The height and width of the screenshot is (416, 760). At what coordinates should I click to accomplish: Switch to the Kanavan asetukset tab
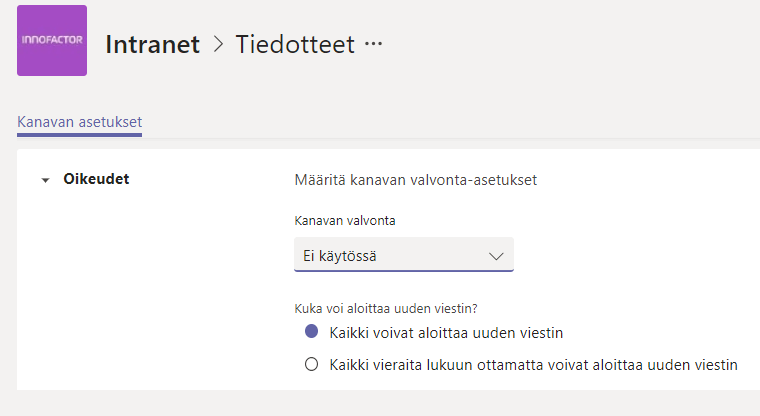pos(79,121)
